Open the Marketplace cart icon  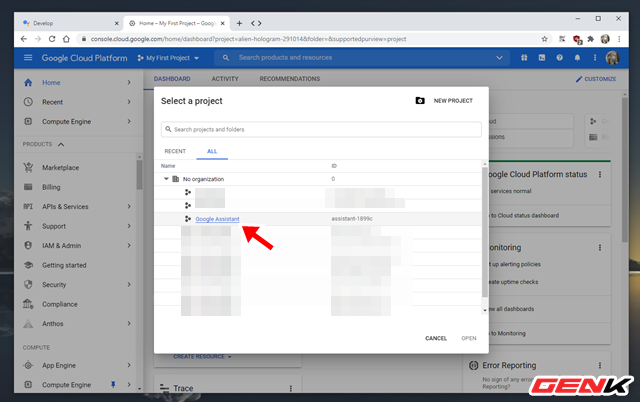pyautogui.click(x=28, y=167)
